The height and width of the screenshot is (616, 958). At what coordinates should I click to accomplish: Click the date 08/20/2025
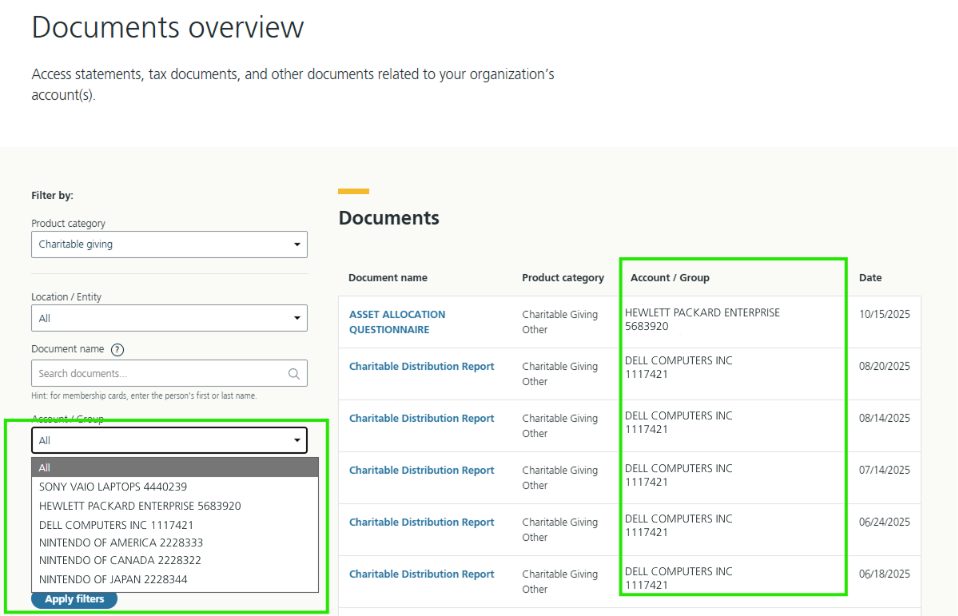point(884,367)
